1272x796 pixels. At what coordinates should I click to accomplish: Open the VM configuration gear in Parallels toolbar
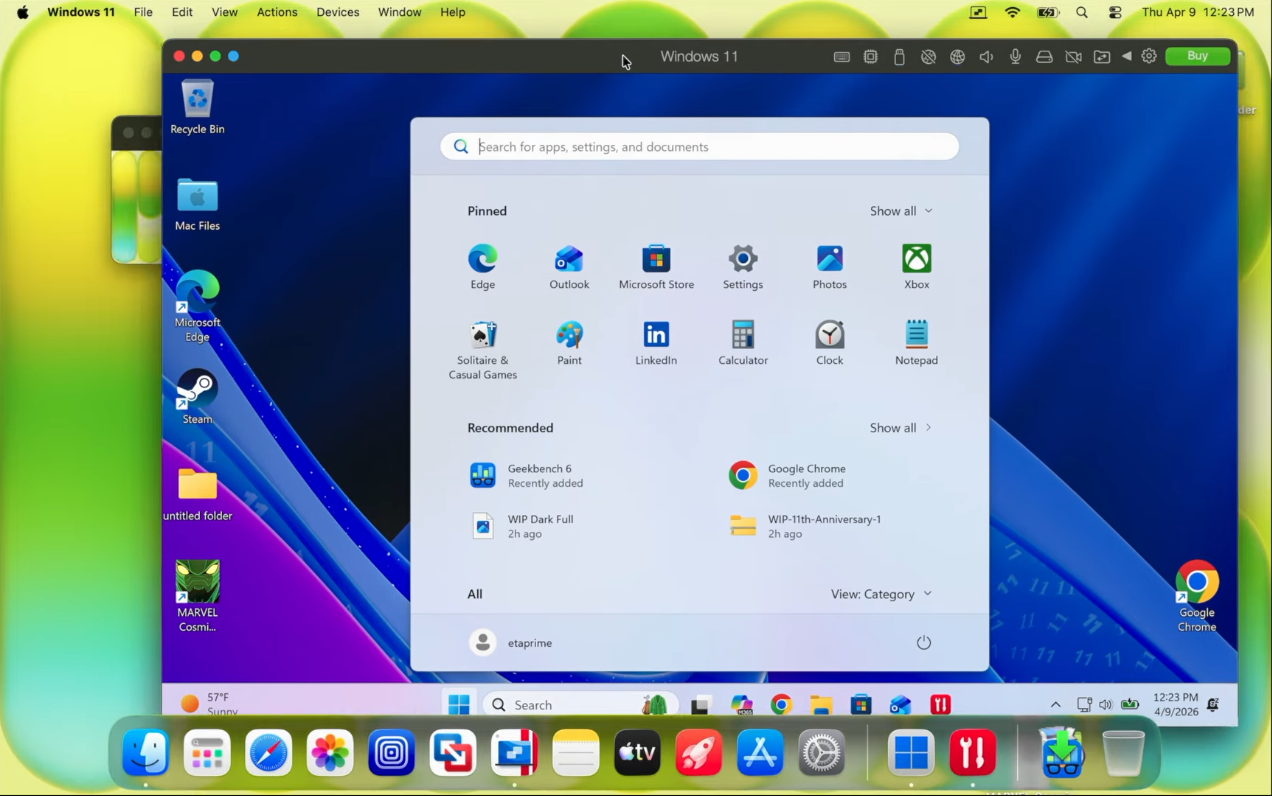point(1149,57)
